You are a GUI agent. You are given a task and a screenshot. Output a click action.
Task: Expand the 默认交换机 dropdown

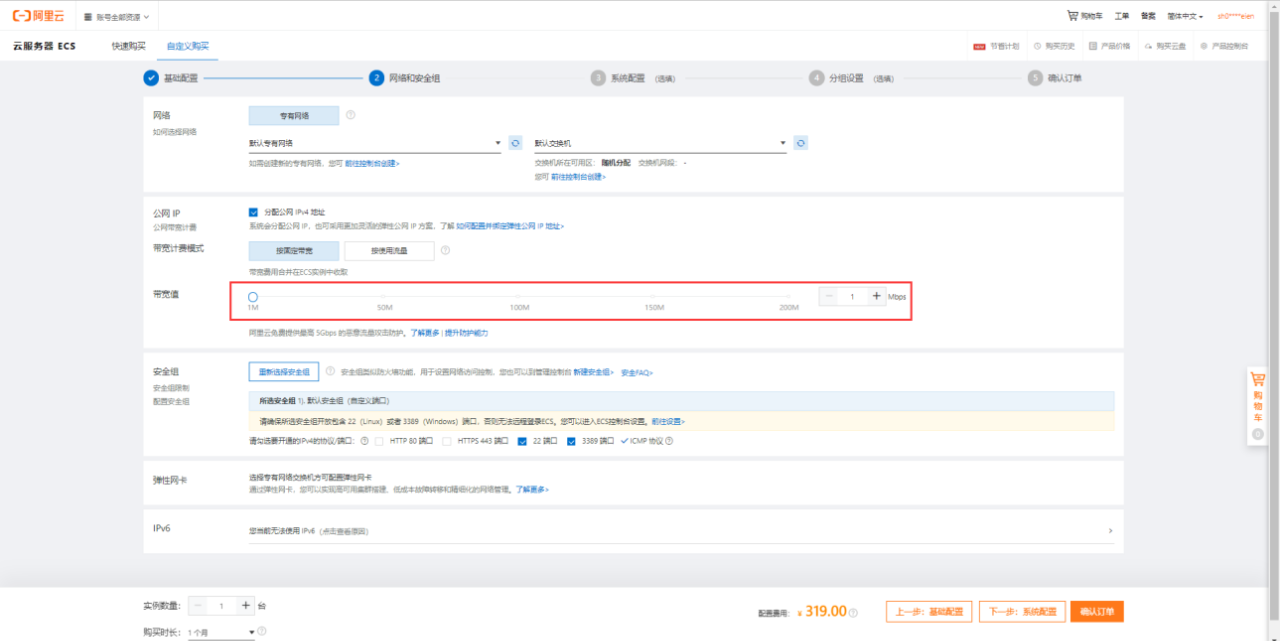pyautogui.click(x=660, y=143)
